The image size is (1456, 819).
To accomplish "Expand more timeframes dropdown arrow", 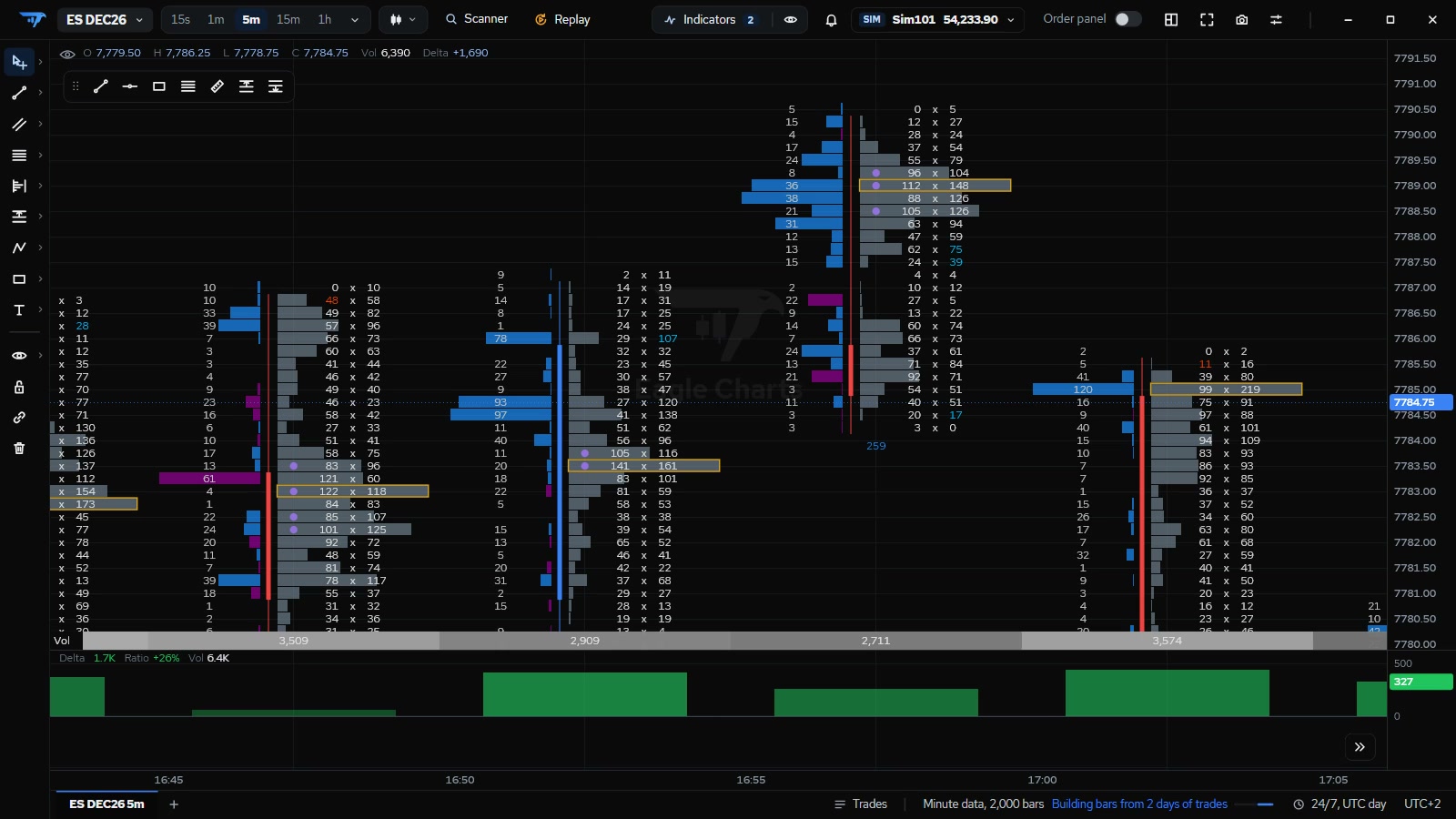I will [355, 19].
